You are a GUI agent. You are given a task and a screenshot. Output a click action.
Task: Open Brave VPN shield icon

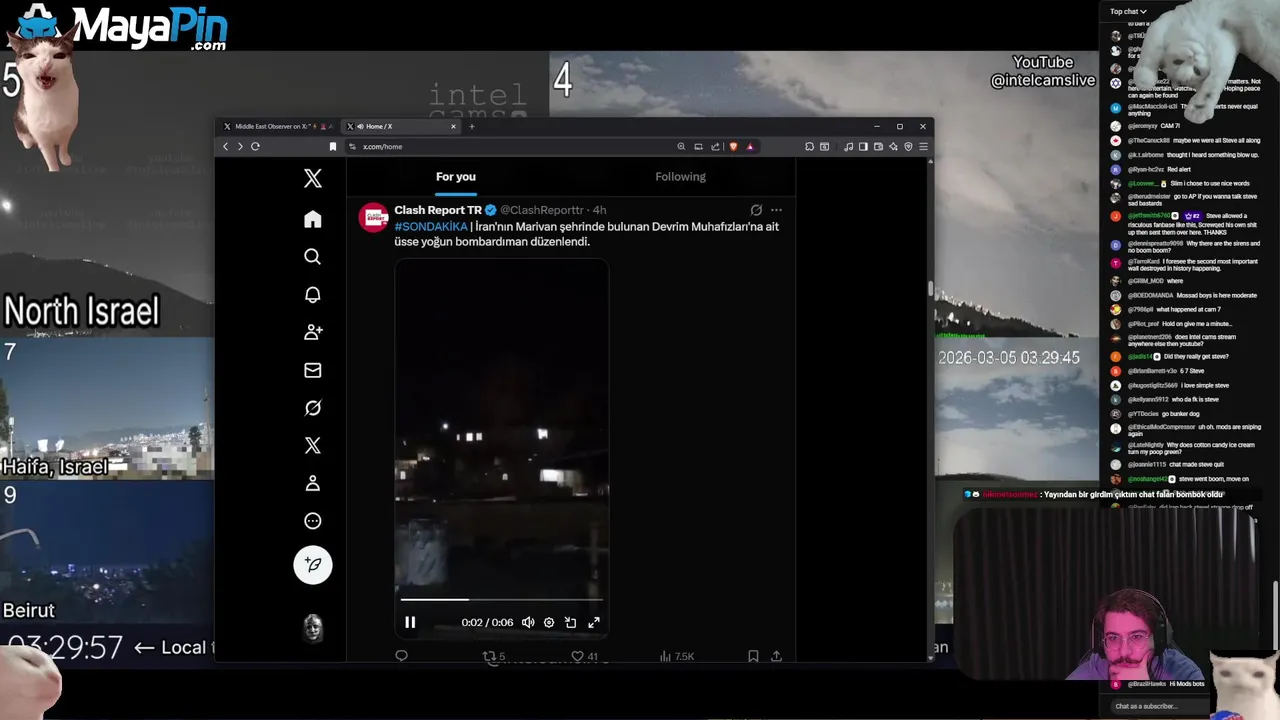point(908,146)
